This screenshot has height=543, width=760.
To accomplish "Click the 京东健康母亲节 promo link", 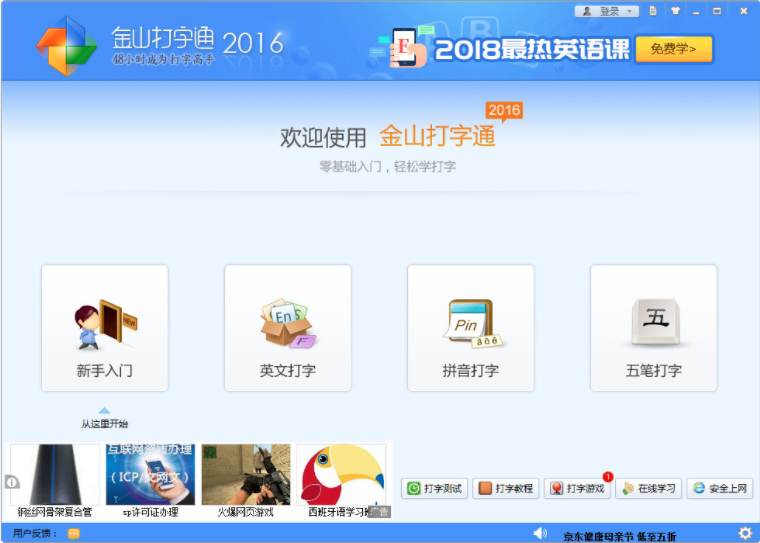I will [620, 536].
